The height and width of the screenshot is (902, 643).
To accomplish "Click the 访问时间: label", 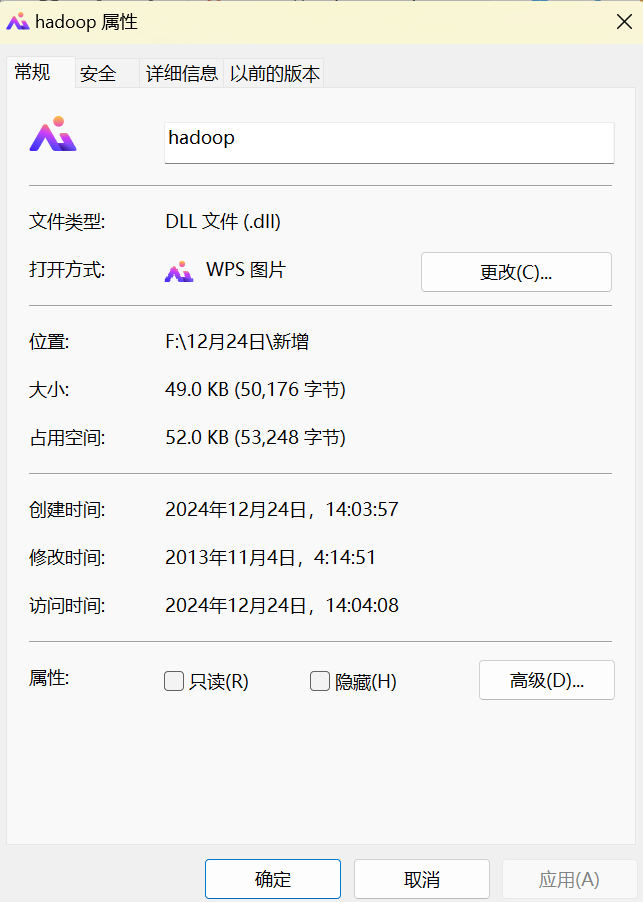I will 67,606.
